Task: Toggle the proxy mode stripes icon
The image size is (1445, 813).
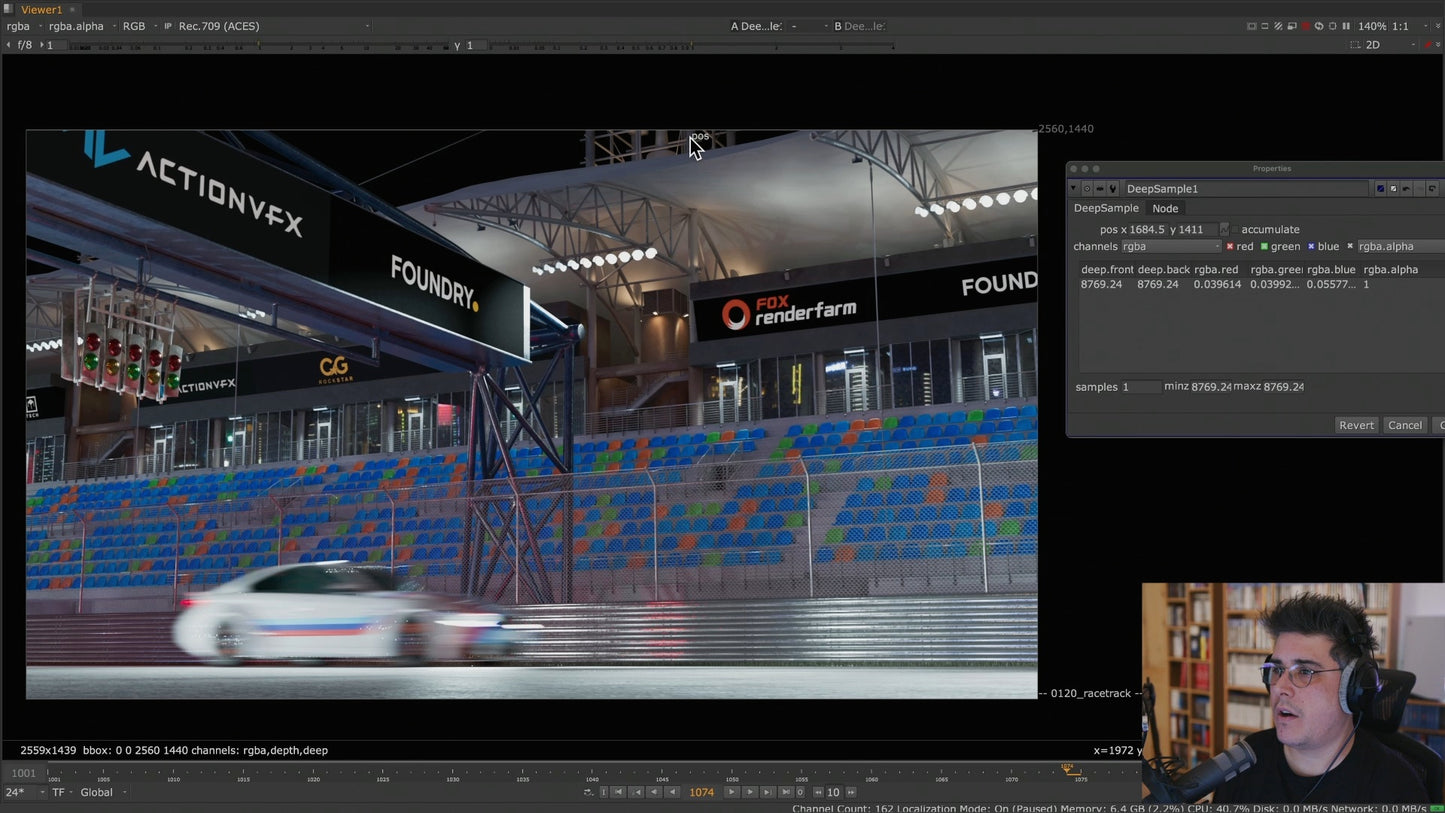Action: tap(1279, 26)
